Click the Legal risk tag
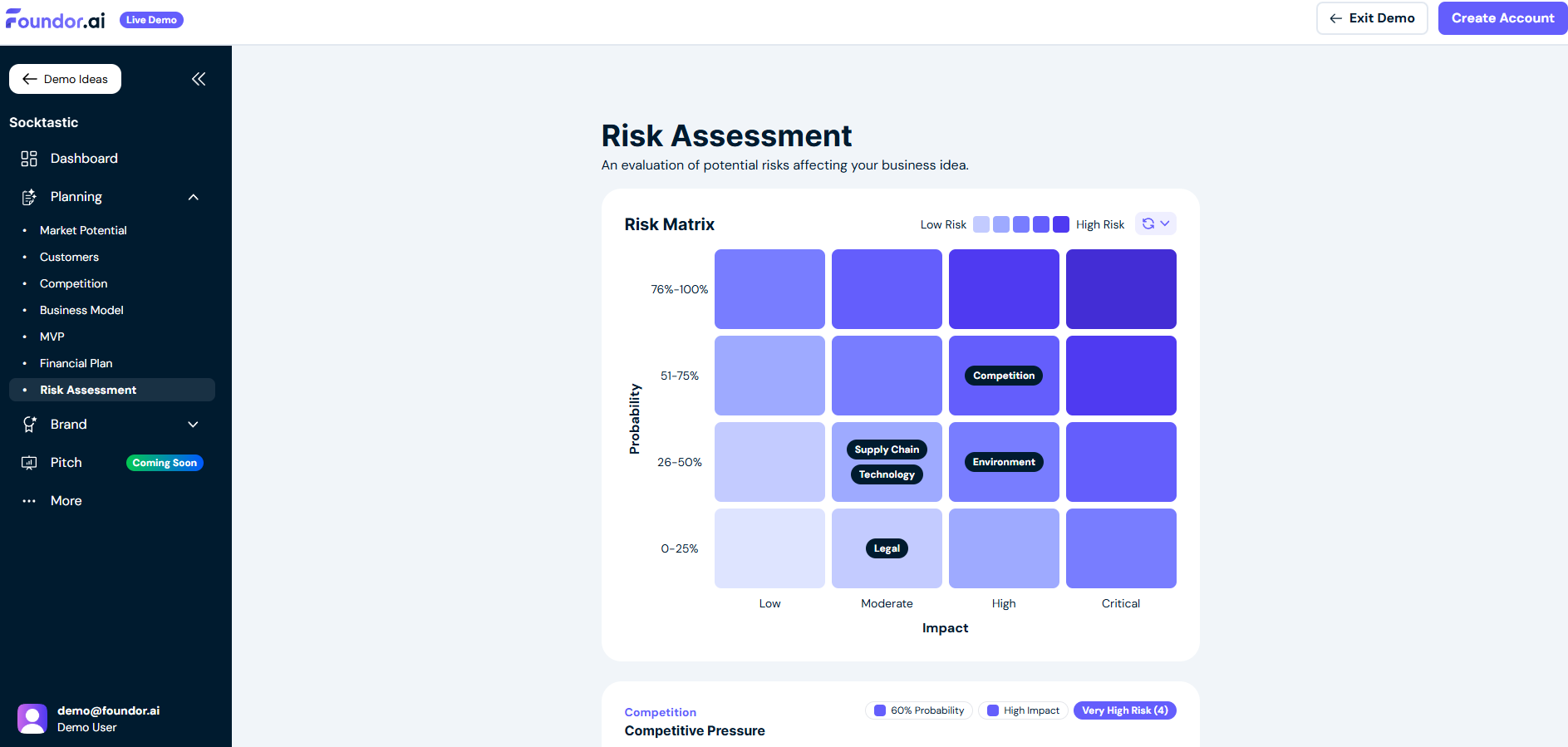Image resolution: width=1568 pixels, height=747 pixels. point(887,548)
